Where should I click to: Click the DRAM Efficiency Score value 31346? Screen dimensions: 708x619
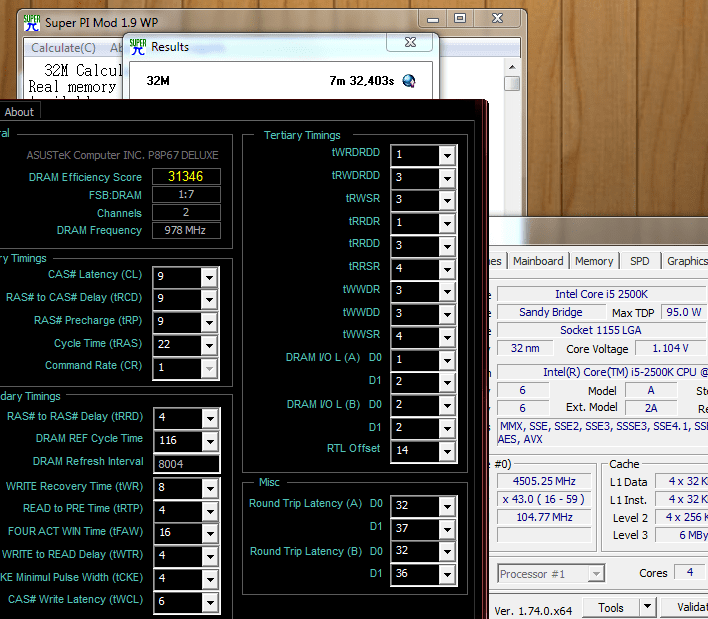pyautogui.click(x=186, y=177)
